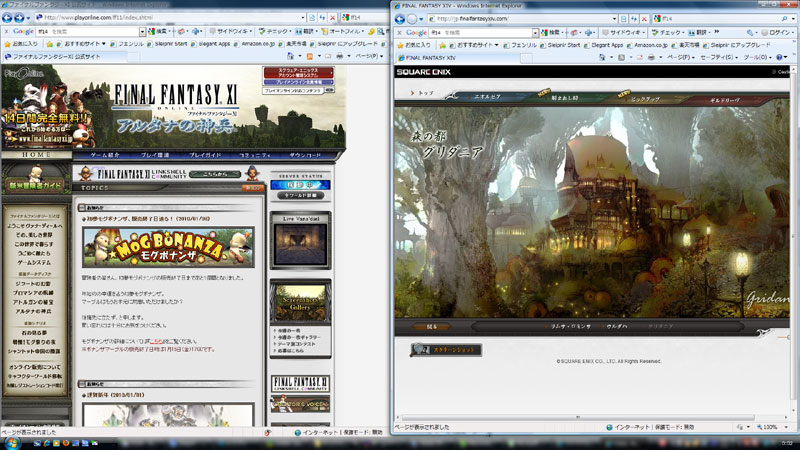The width and height of the screenshot is (800, 450).
Task: Click the Windows Start orb
Action: pos(11,443)
